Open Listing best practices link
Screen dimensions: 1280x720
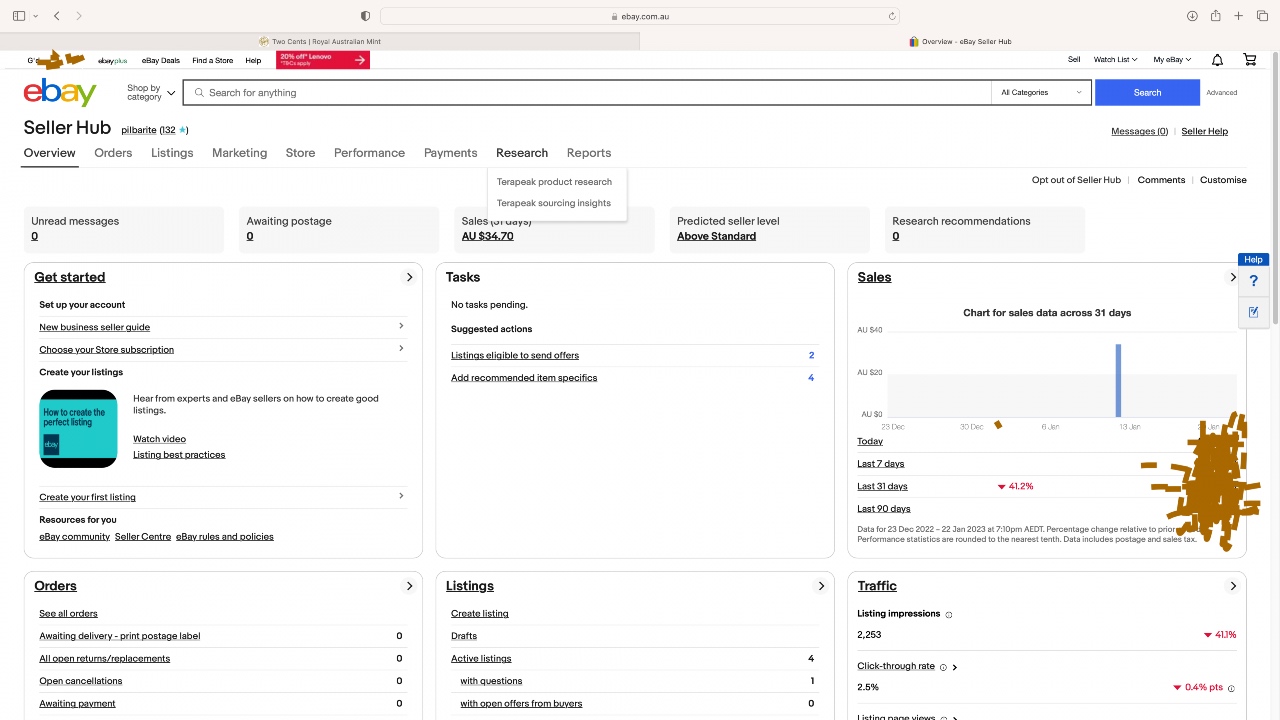(179, 455)
